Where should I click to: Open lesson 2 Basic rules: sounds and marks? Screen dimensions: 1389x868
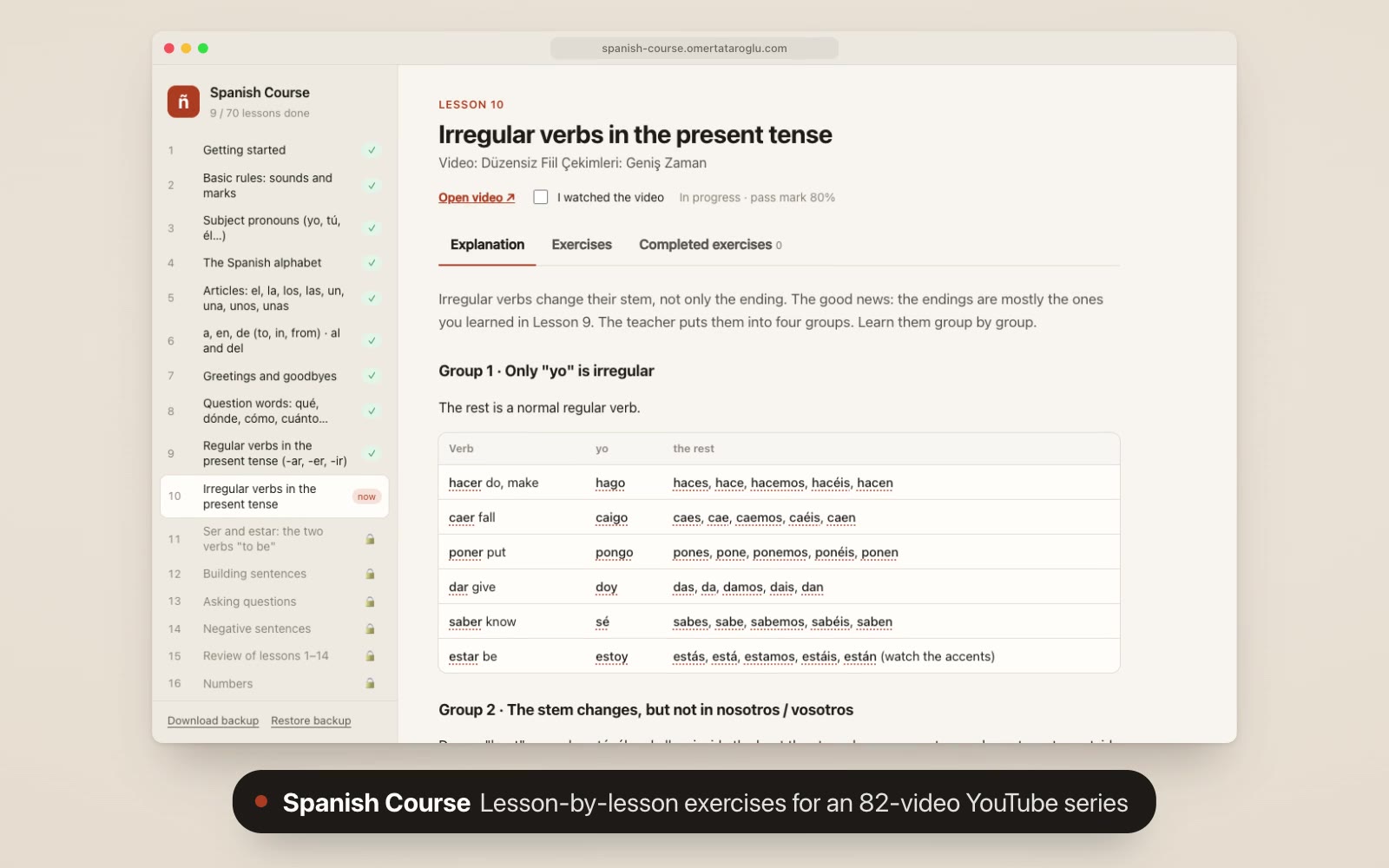[x=274, y=186]
